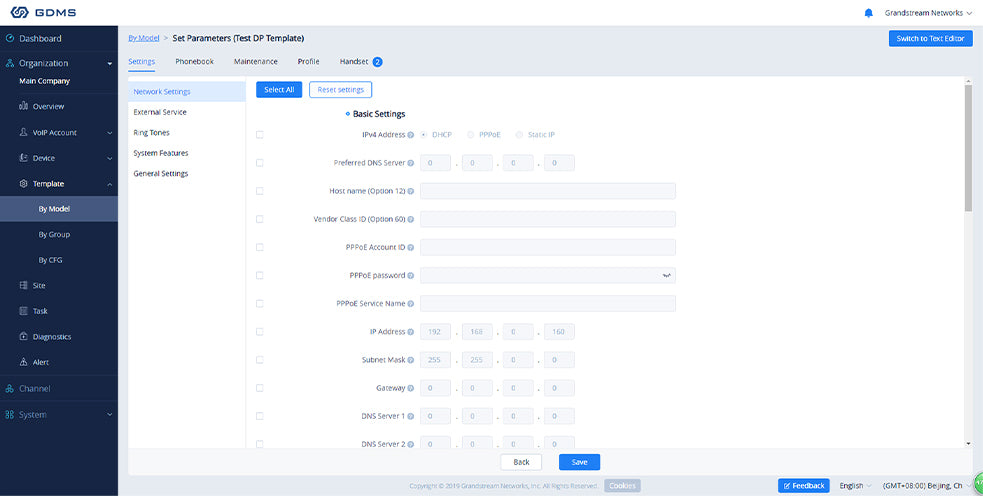The width and height of the screenshot is (983, 496).
Task: Click the Channel sidebar icon
Action: click(x=9, y=389)
